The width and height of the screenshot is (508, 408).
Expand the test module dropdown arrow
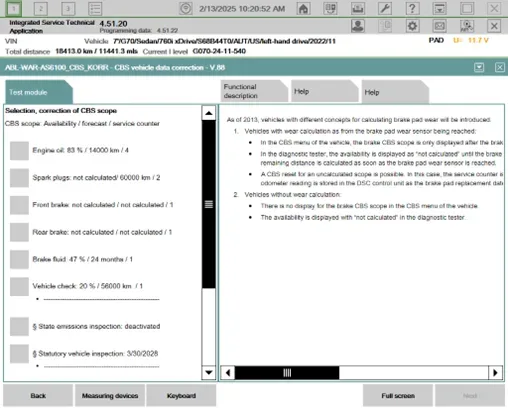click(479, 68)
